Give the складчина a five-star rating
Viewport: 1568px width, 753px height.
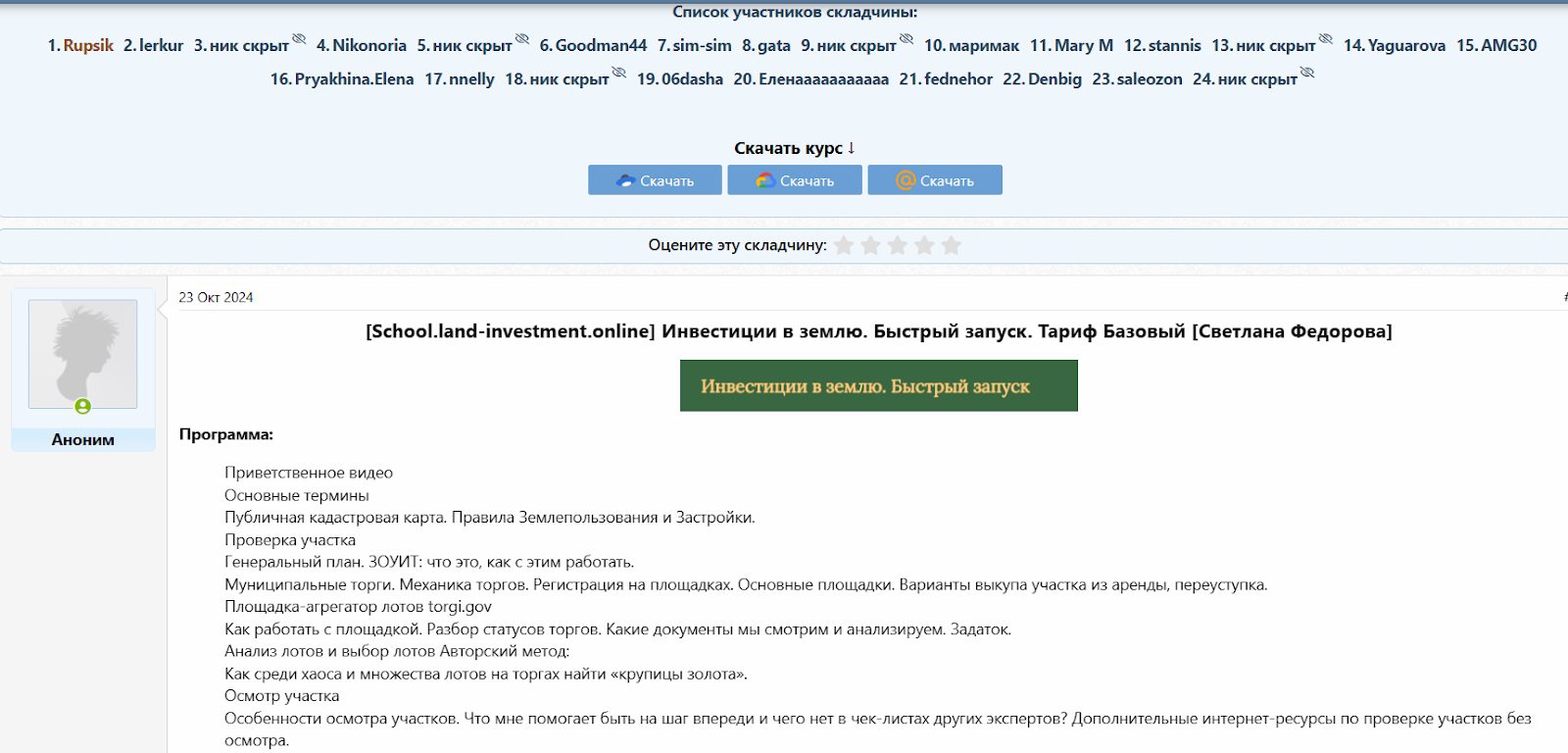(952, 245)
